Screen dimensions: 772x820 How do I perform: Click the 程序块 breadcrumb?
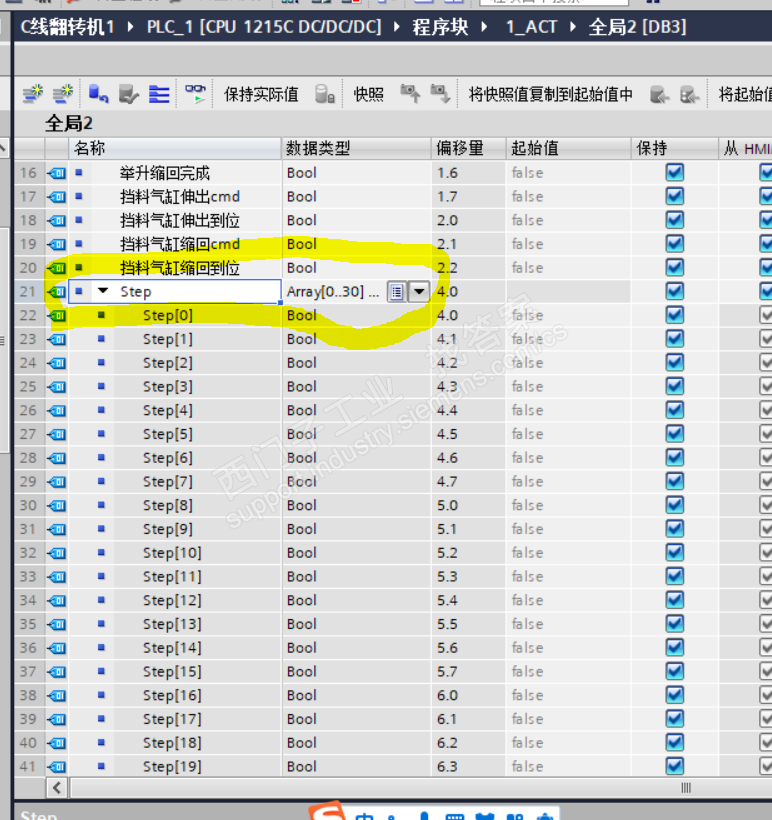click(x=440, y=27)
